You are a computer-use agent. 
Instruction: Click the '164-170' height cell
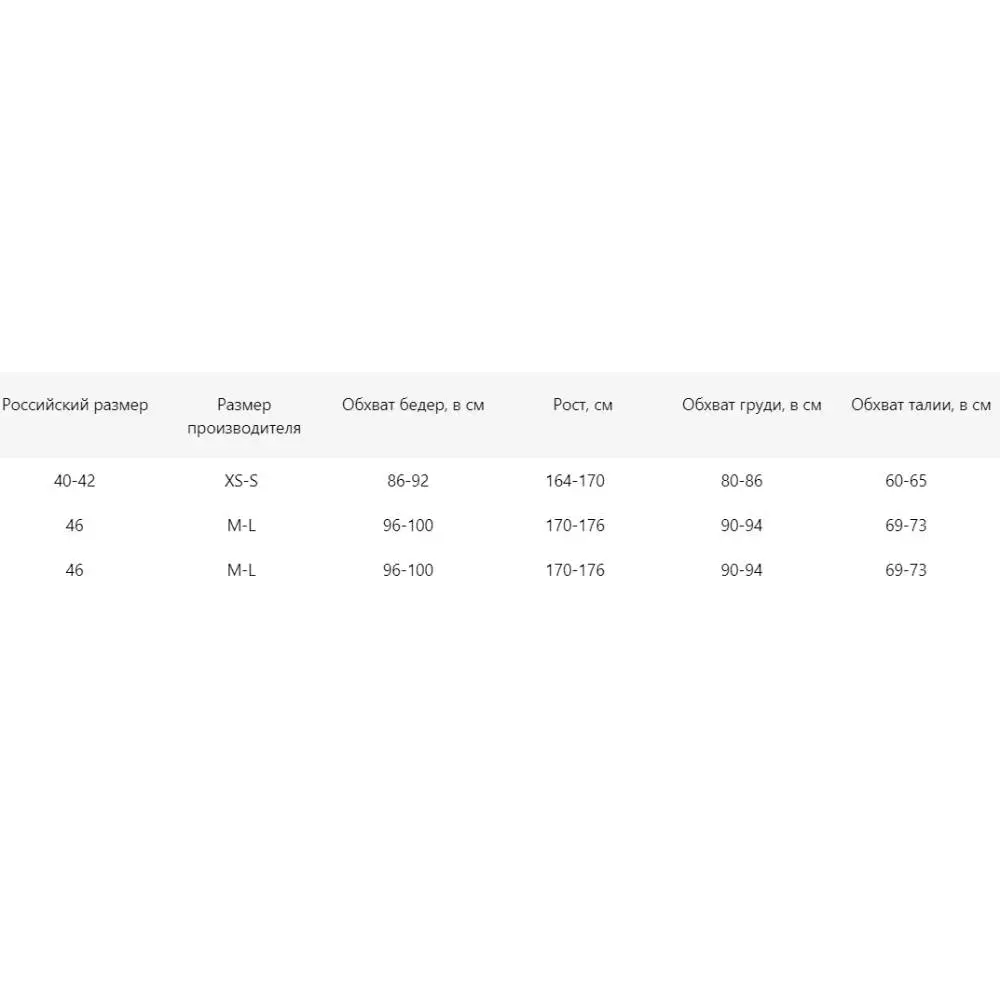(575, 481)
